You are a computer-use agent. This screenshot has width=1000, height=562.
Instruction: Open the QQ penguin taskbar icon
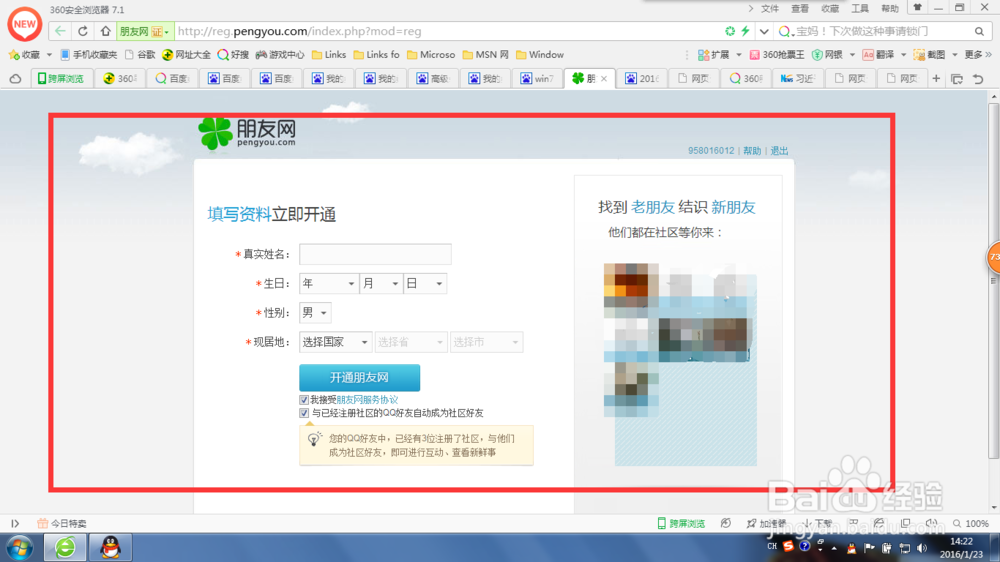(111, 547)
